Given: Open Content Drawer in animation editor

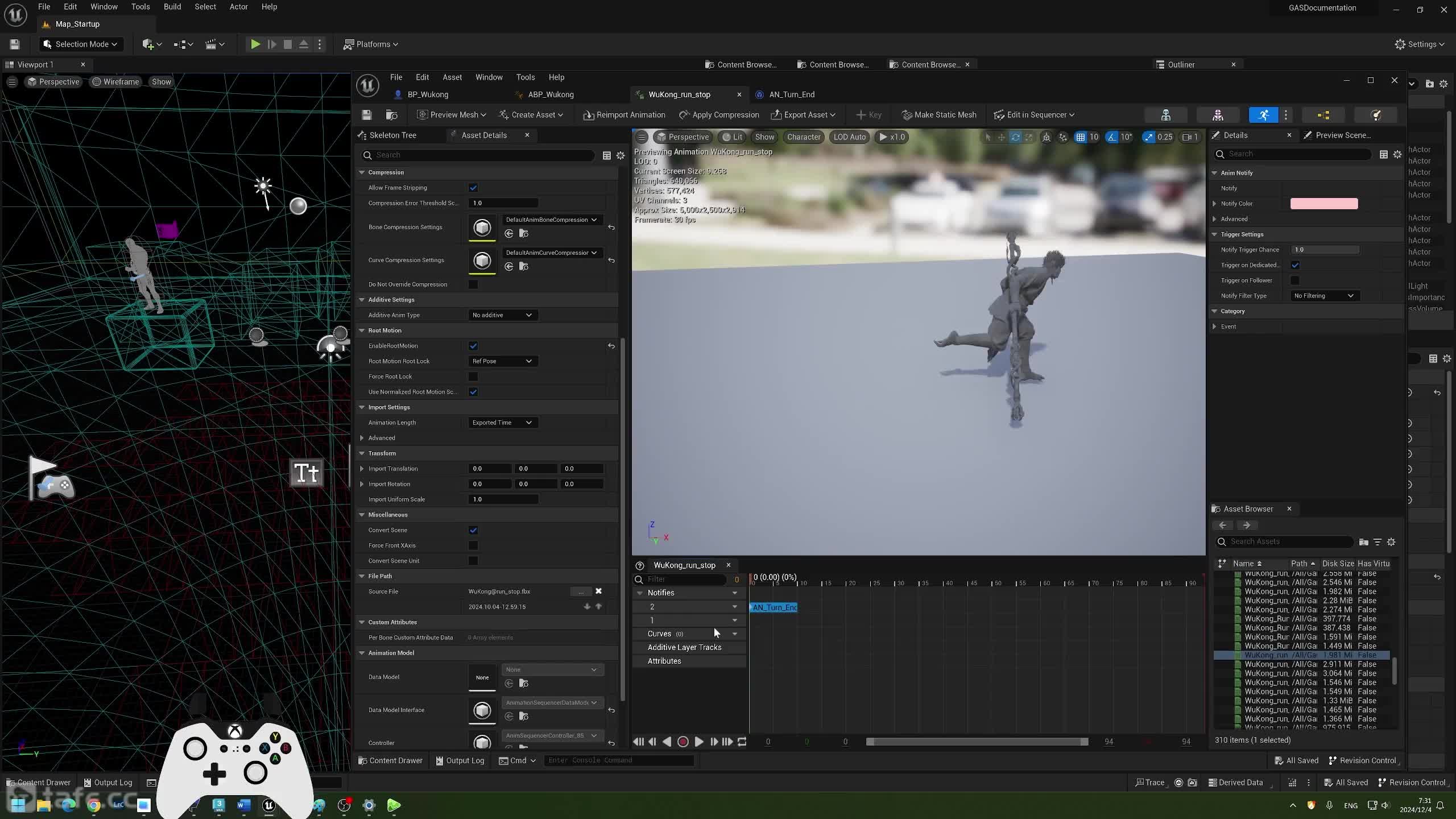Looking at the screenshot, I should click(x=391, y=760).
